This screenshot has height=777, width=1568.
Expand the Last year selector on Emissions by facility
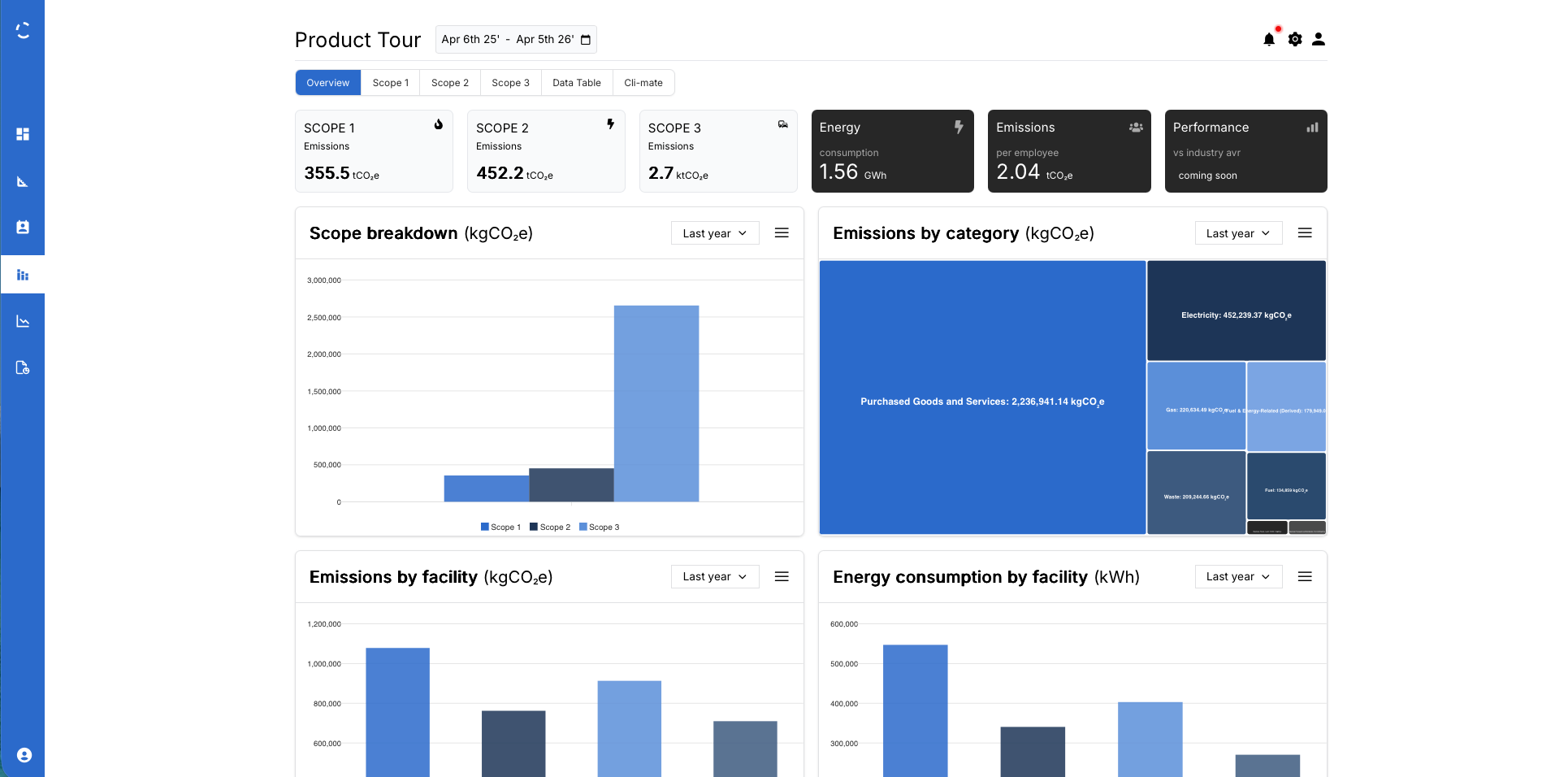[714, 576]
